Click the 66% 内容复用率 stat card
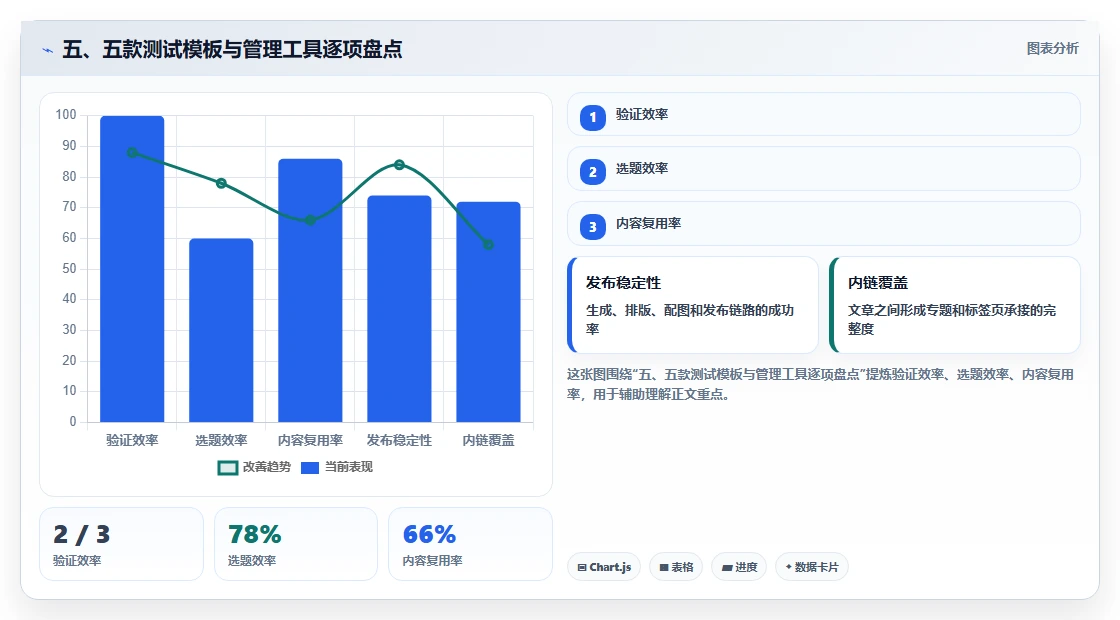 (x=470, y=544)
